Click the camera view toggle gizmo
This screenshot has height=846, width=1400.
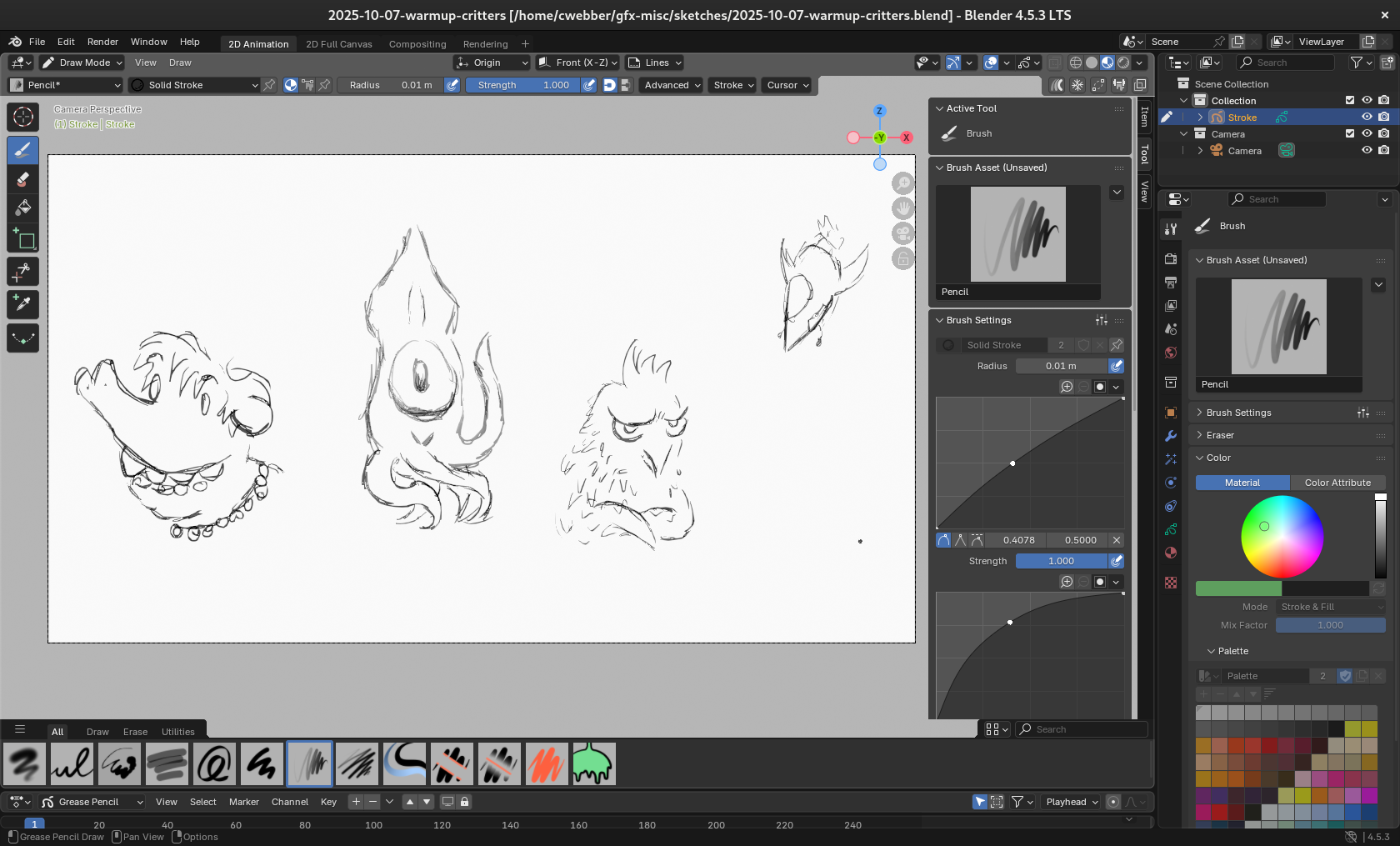903,233
